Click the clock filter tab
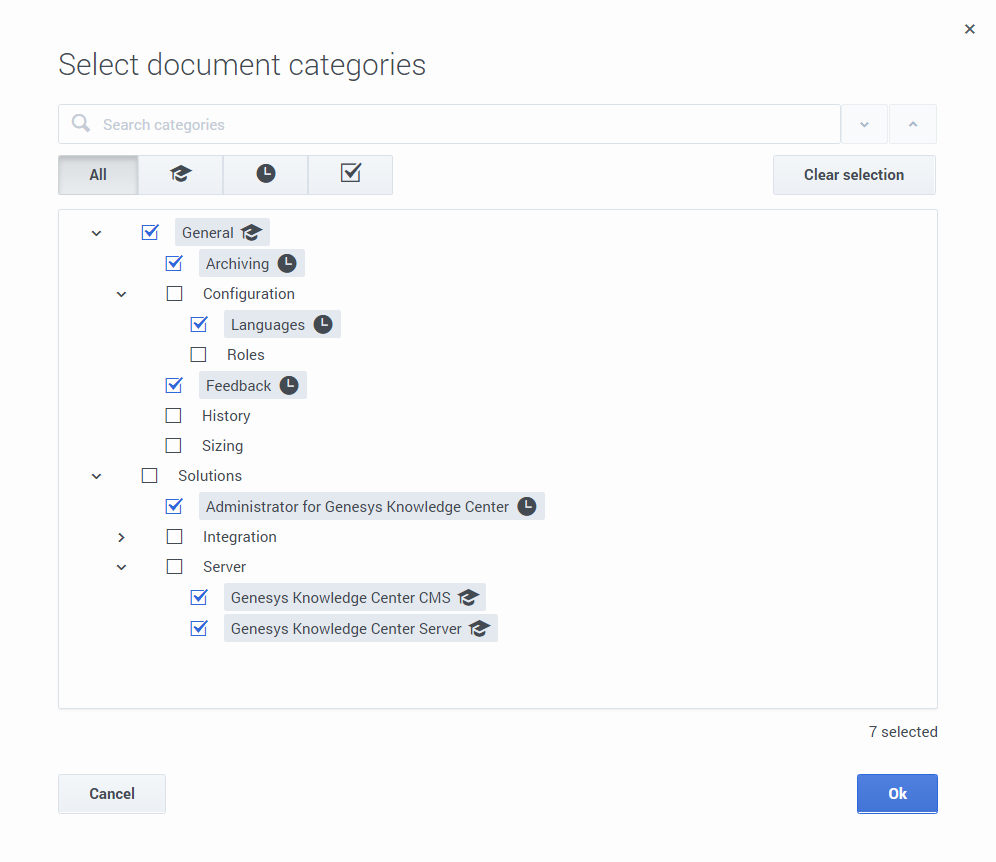This screenshot has width=996, height=862. 265,174
